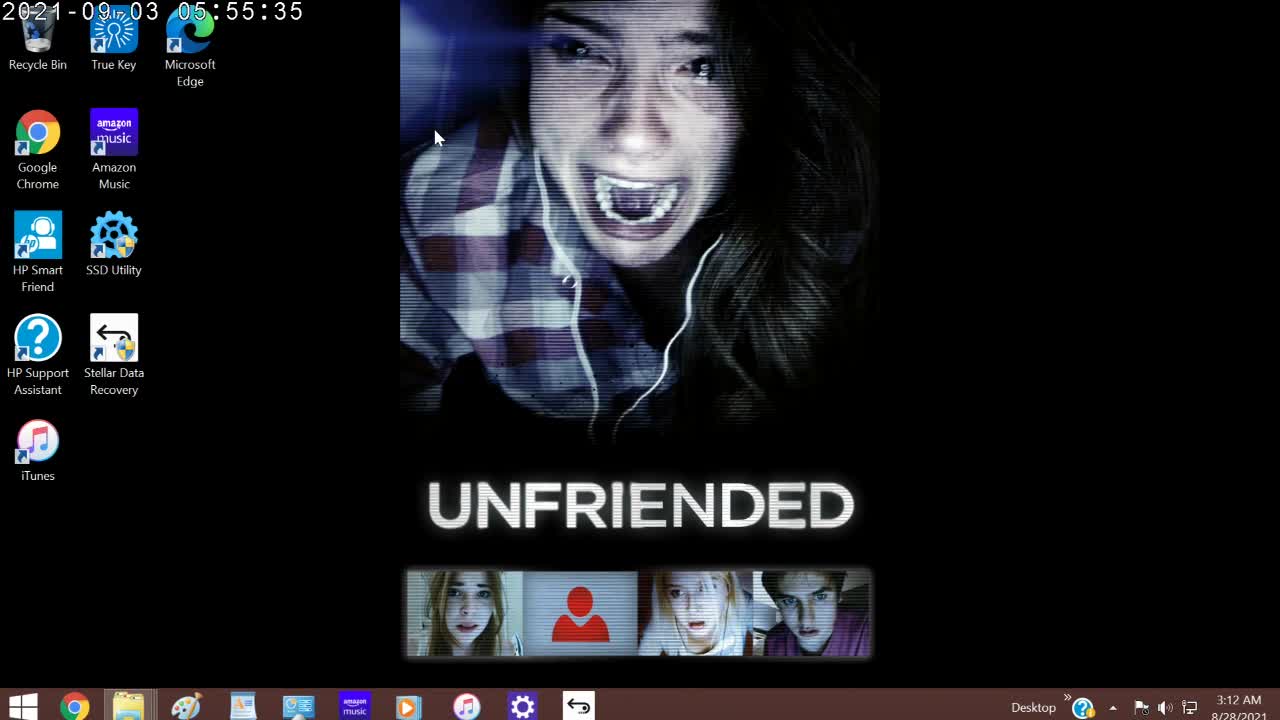Image resolution: width=1280 pixels, height=720 pixels.
Task: Open the Windows Start menu
Action: coord(22,707)
